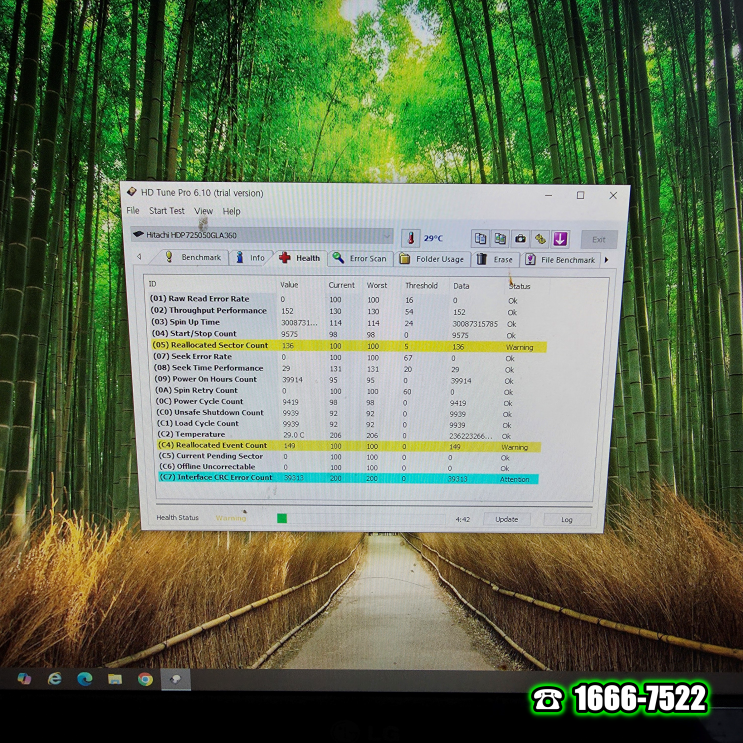This screenshot has height=743, width=743.
Task: Select the (C2) Temperature row
Action: pyautogui.click(x=348, y=435)
